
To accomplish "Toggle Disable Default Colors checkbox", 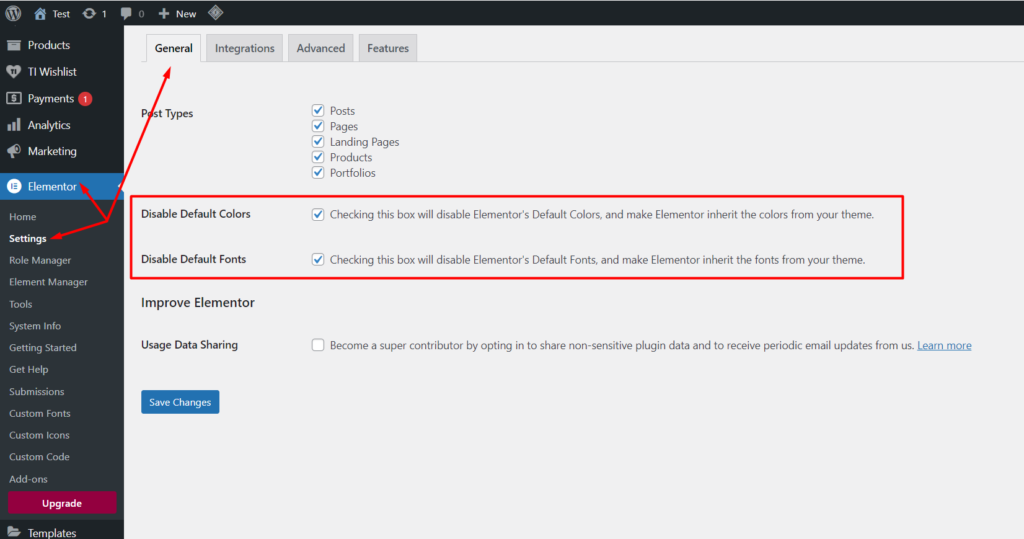I will click(318, 214).
